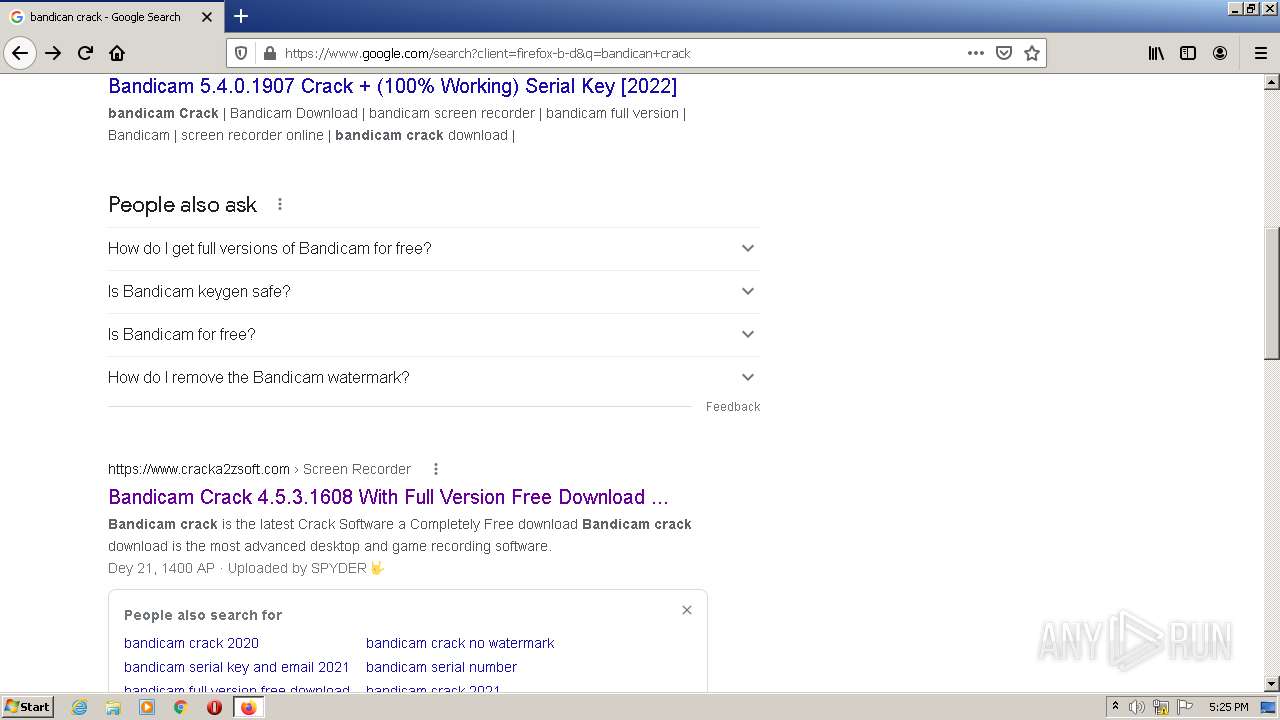Open the Firefox hamburger menu
The height and width of the screenshot is (720, 1280).
tap(1260, 53)
